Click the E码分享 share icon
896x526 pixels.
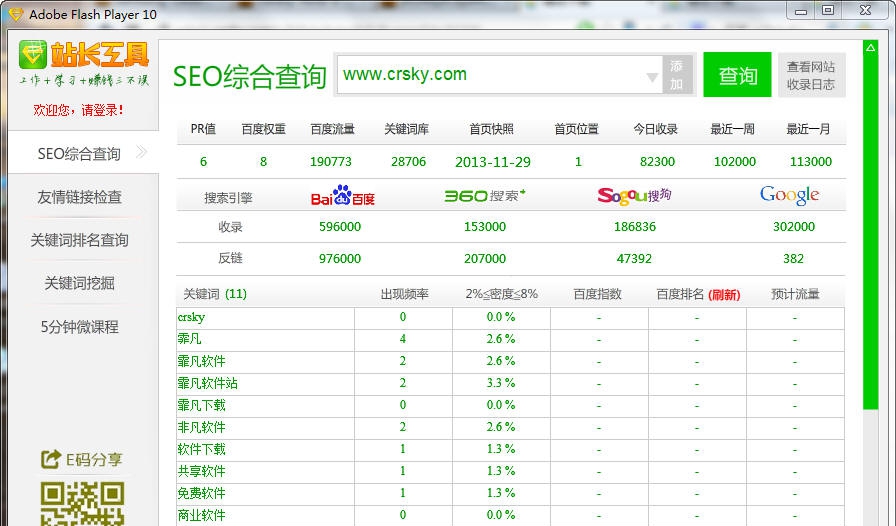50,459
